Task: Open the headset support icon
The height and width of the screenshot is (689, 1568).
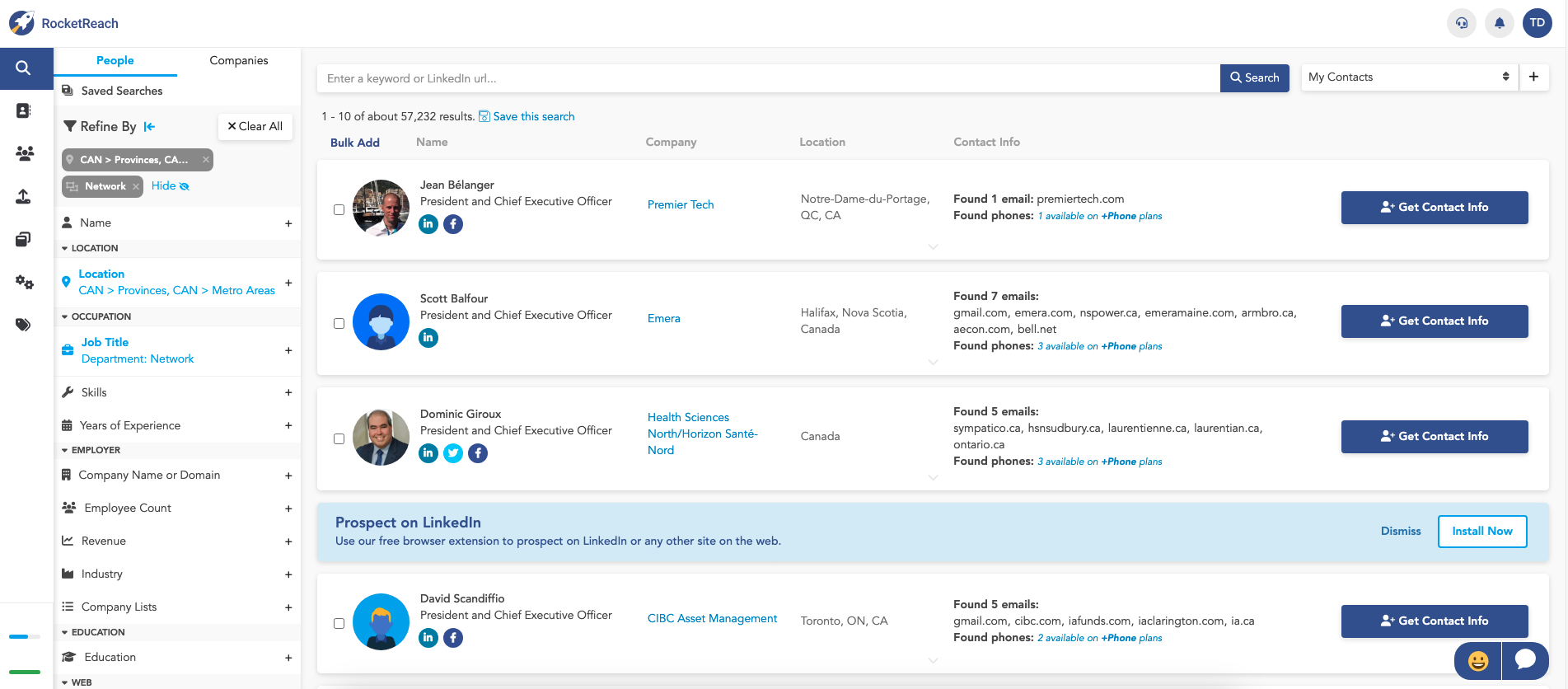Action: coord(1462,23)
